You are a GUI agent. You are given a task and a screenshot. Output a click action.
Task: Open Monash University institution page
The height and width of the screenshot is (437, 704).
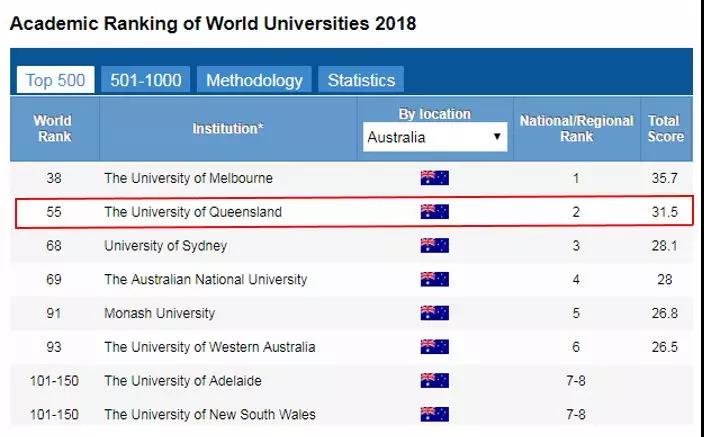pos(159,313)
